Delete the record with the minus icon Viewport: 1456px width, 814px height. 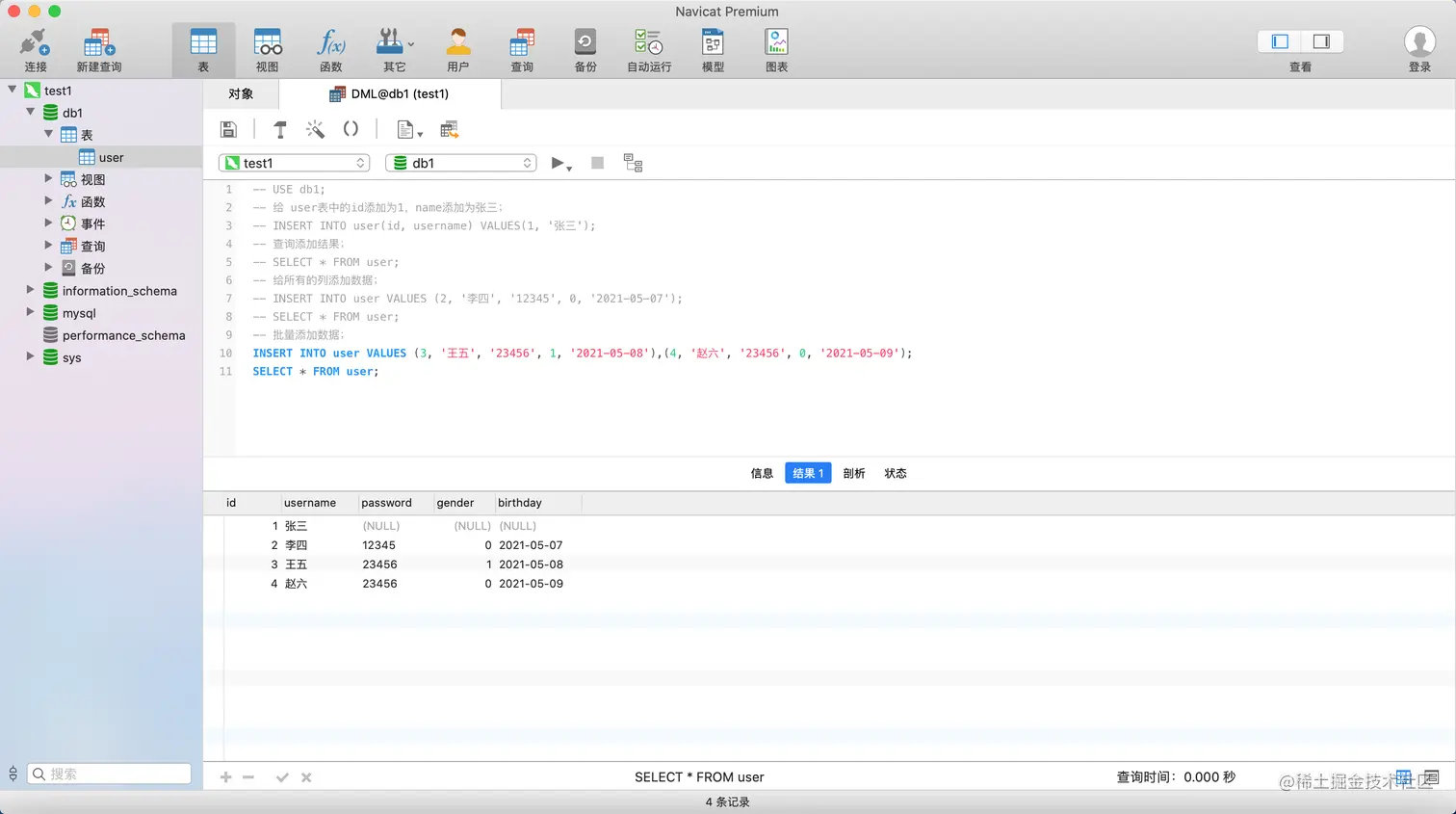click(248, 777)
